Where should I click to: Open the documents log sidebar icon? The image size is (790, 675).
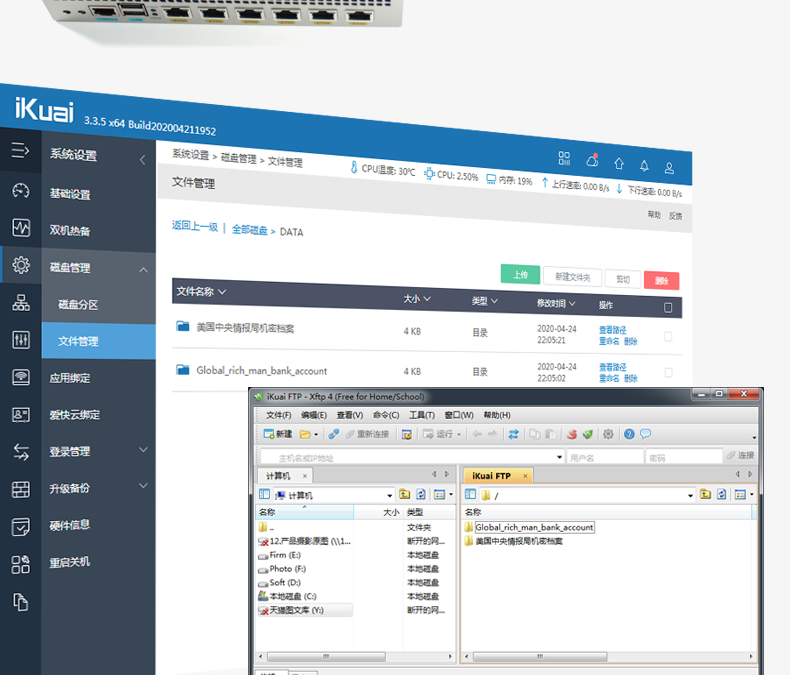(21, 601)
